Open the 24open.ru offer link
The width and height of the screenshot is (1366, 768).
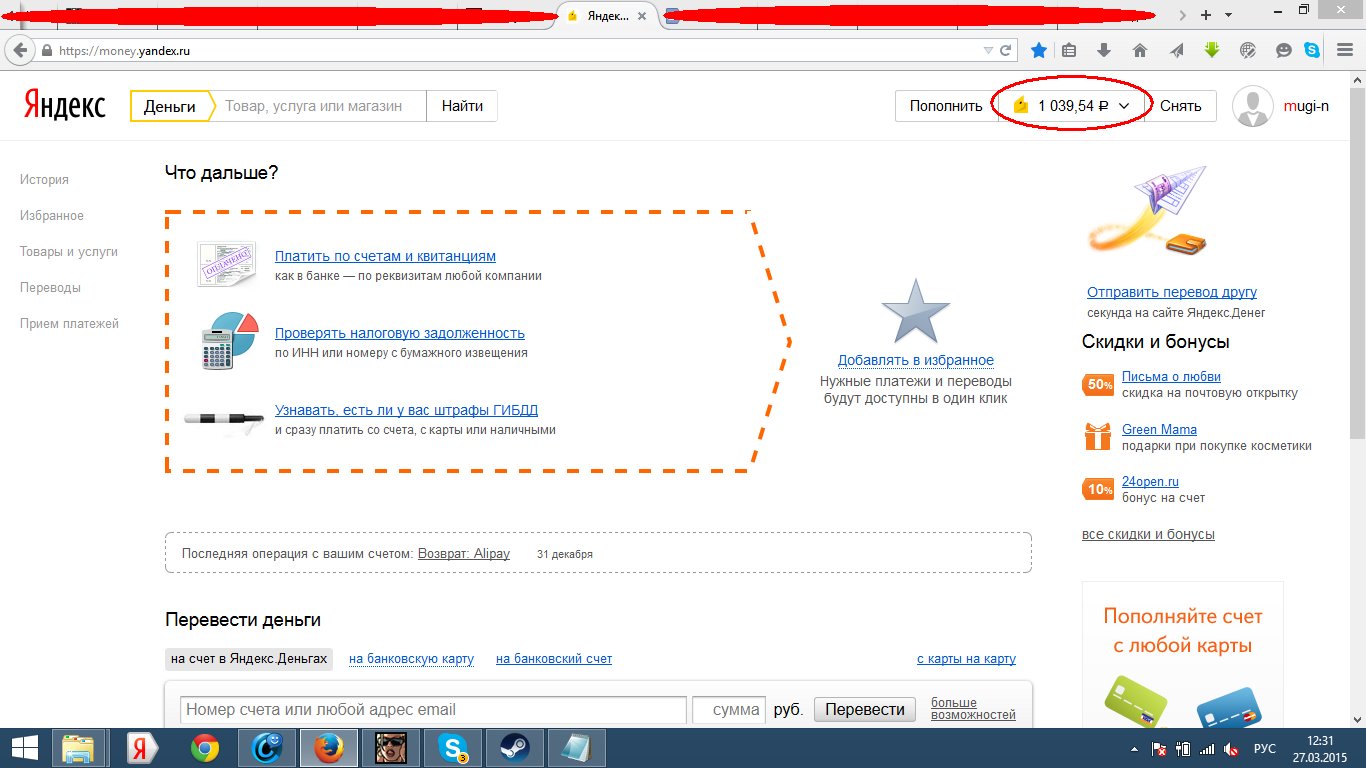coord(1150,481)
